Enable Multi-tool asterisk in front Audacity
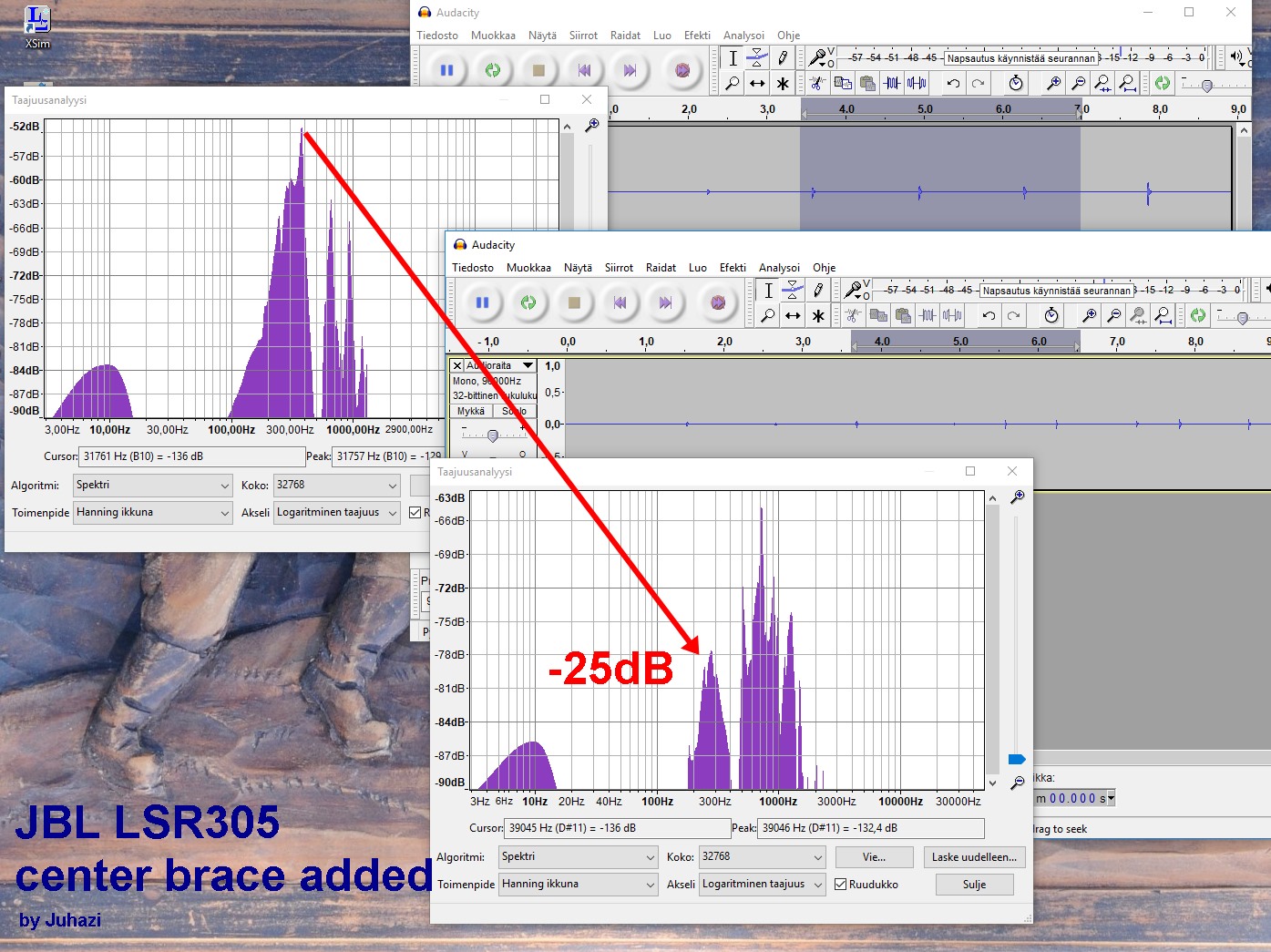Screen dimensions: 1271x952 coord(818,315)
